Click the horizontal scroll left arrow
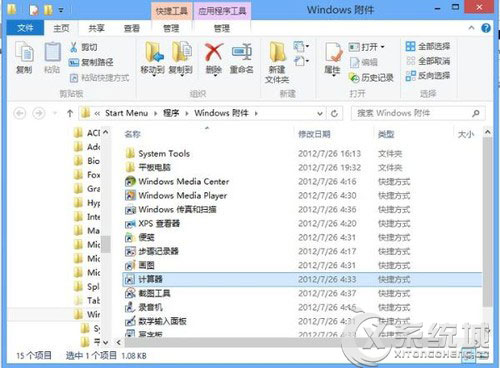This screenshot has height=368, width=500. click(119, 342)
